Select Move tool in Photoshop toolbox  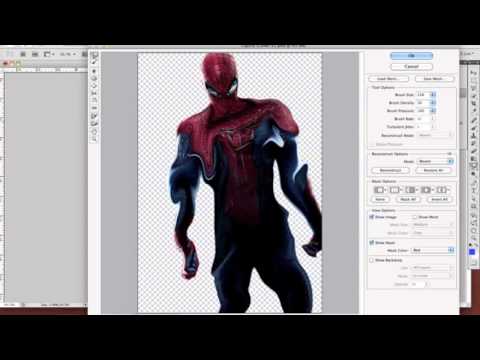click(x=474, y=73)
